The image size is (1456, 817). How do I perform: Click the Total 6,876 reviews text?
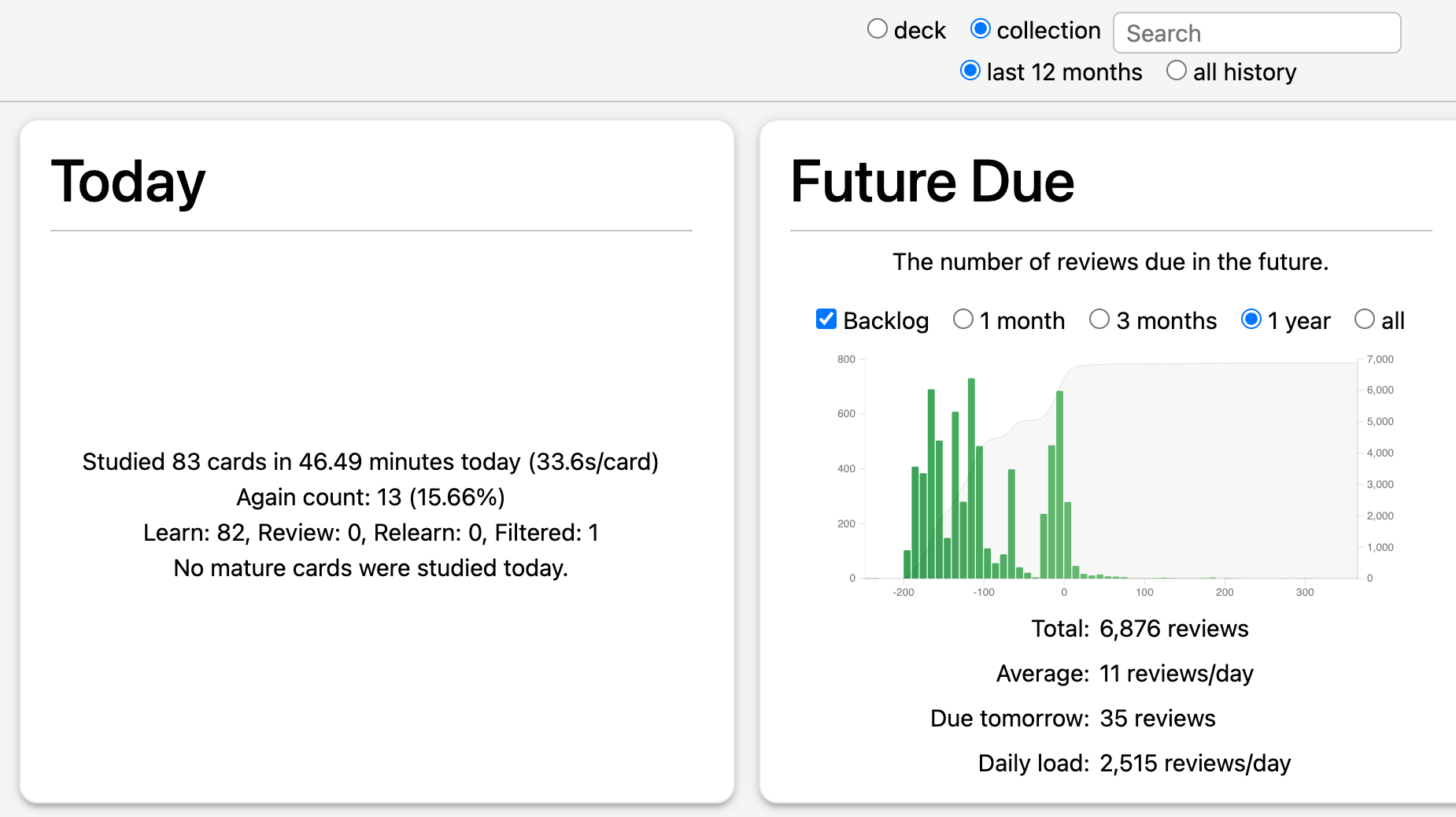coord(1140,629)
